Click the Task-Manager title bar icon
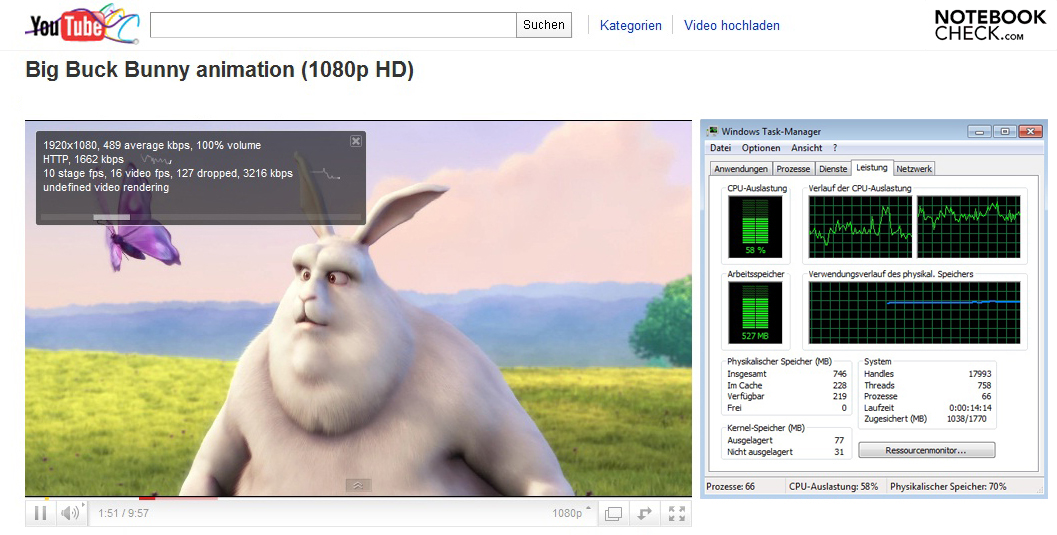Image resolution: width=1057 pixels, height=535 pixels. pyautogui.click(x=713, y=131)
